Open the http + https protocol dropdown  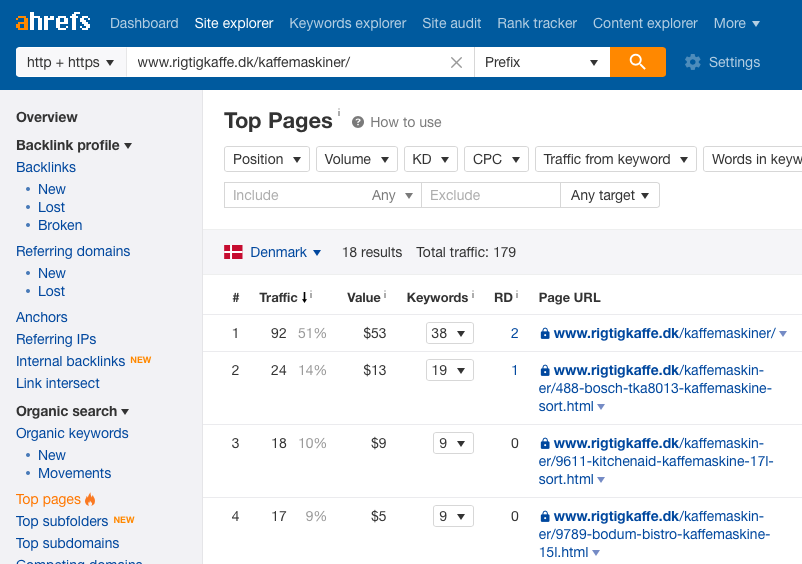tap(71, 62)
